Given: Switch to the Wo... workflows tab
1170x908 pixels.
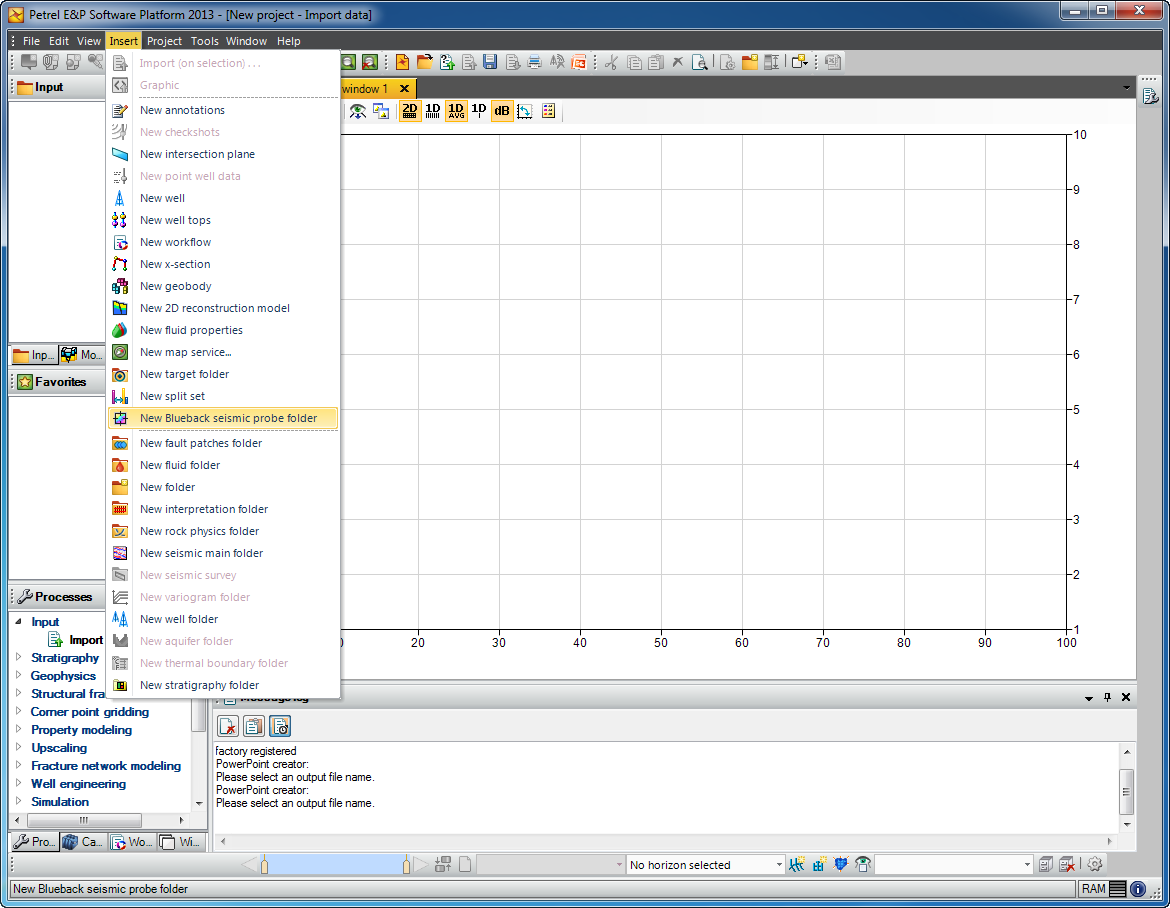Looking at the screenshot, I should (131, 842).
